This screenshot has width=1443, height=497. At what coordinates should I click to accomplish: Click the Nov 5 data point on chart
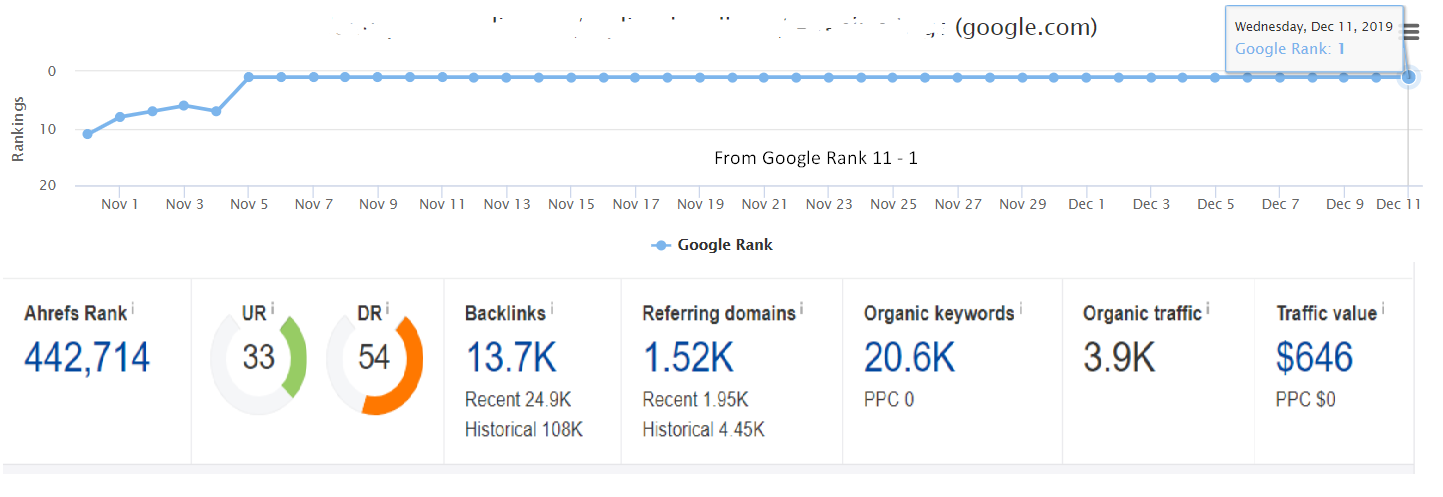(x=248, y=77)
